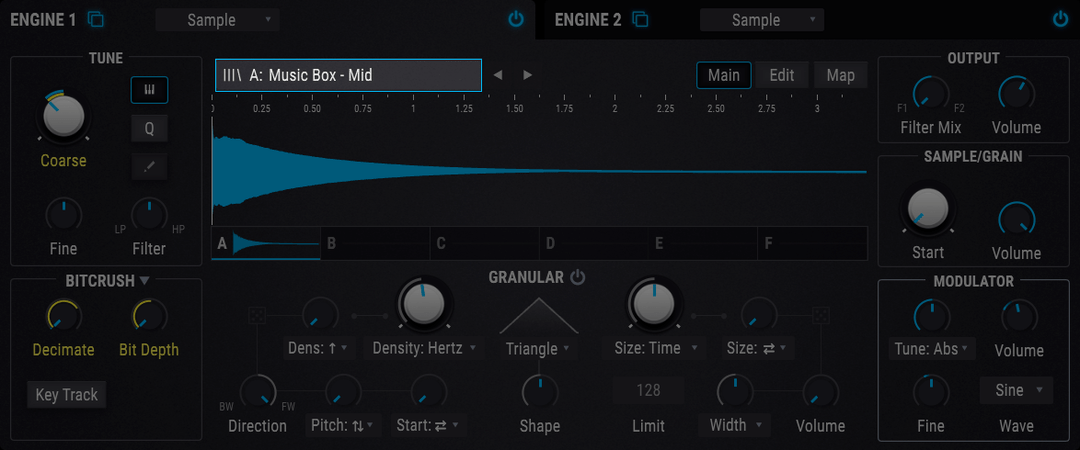Click the triangle grain shape display
This screenshot has height=450, width=1080.
click(539, 316)
